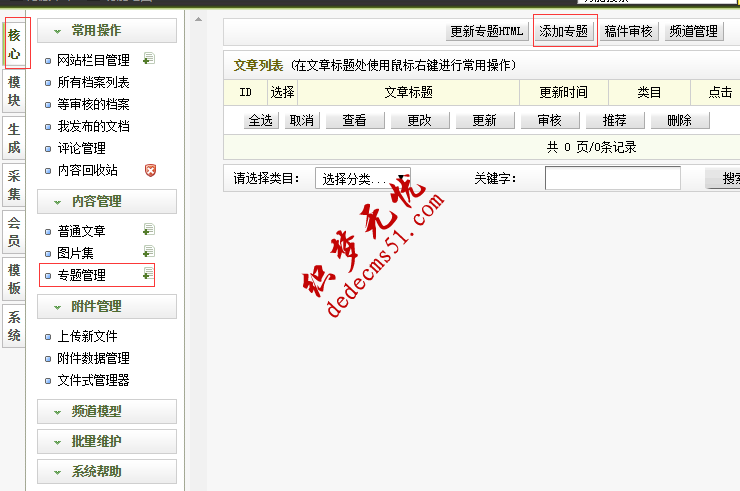Click the sidebar scroll-up arrow
Viewport: 740px width, 491px height.
tap(199, 19)
